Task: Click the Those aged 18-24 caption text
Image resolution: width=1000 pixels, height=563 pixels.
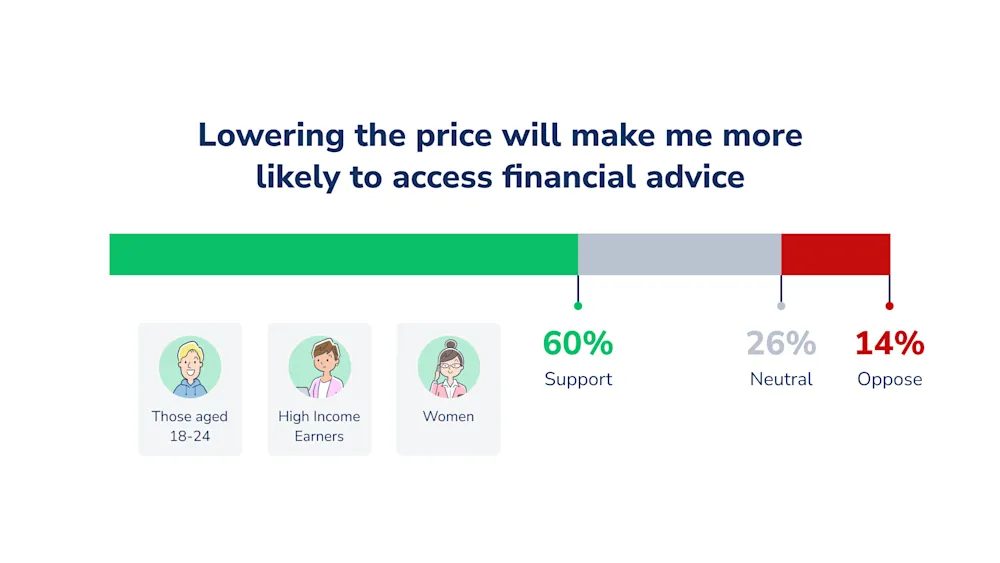Action: pyautogui.click(x=190, y=426)
